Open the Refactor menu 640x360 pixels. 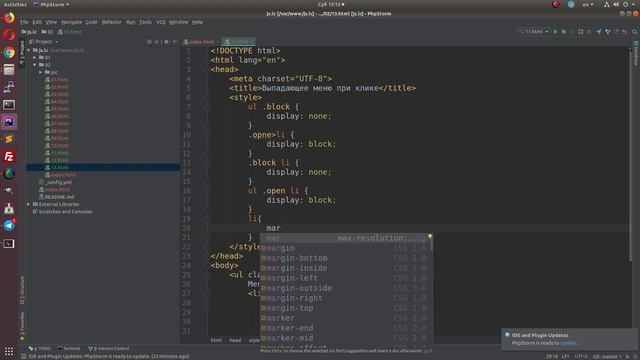click(x=111, y=22)
